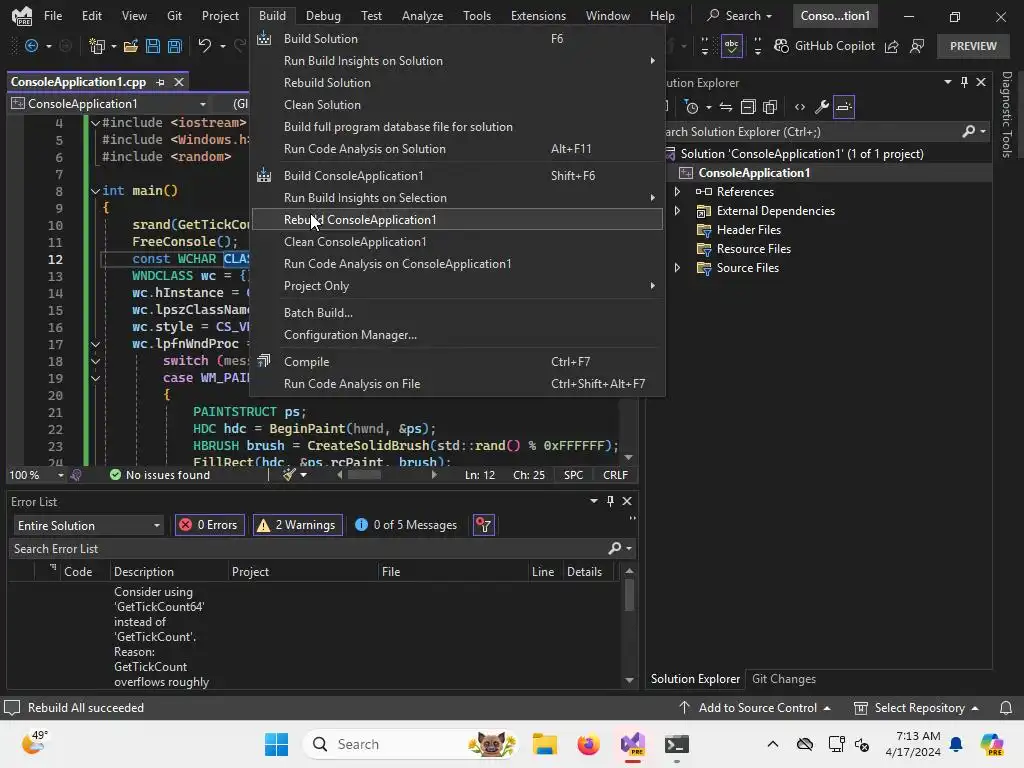The height and width of the screenshot is (768, 1024).
Task: Click Select Repository button
Action: click(917, 708)
